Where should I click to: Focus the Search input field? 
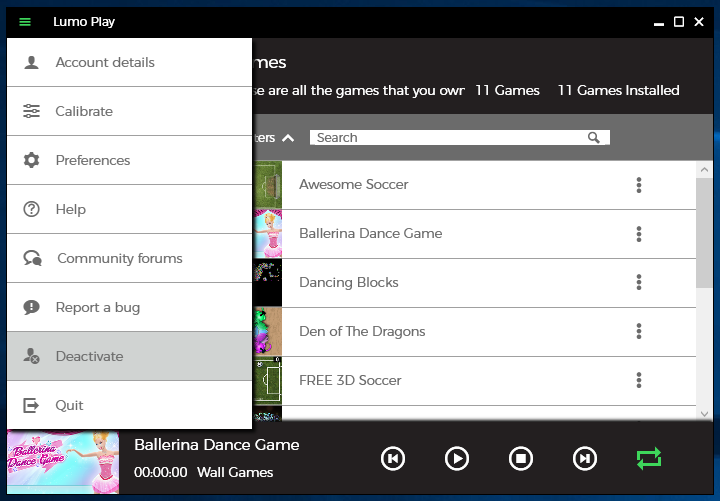click(460, 137)
